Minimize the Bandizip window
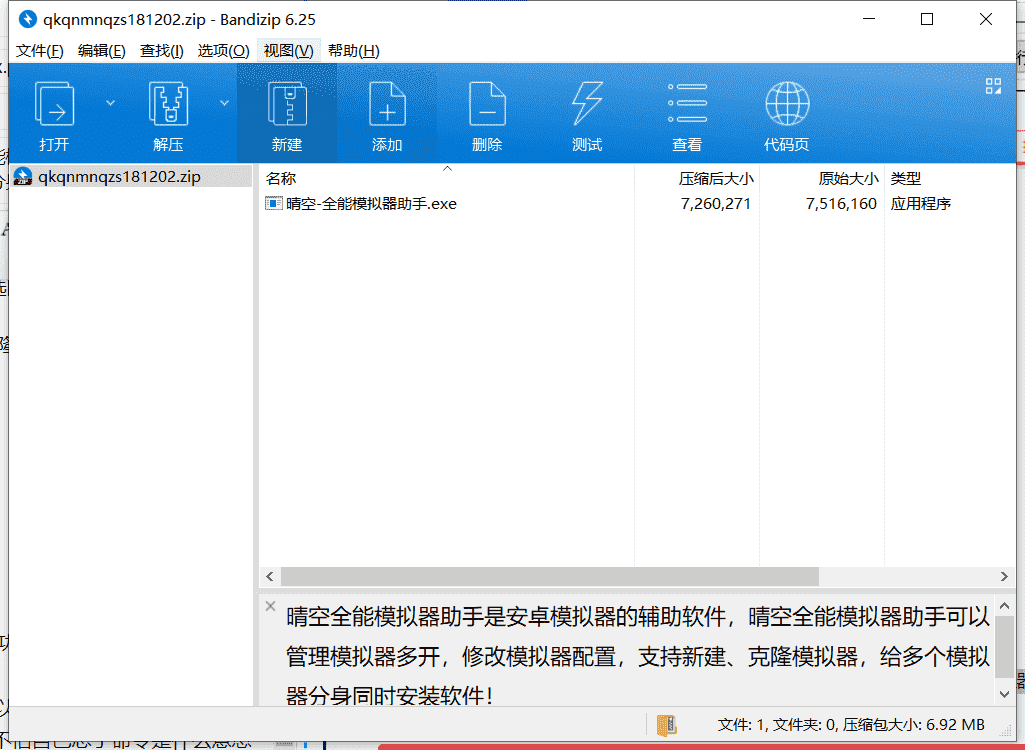The width and height of the screenshot is (1025, 750). pos(869,20)
